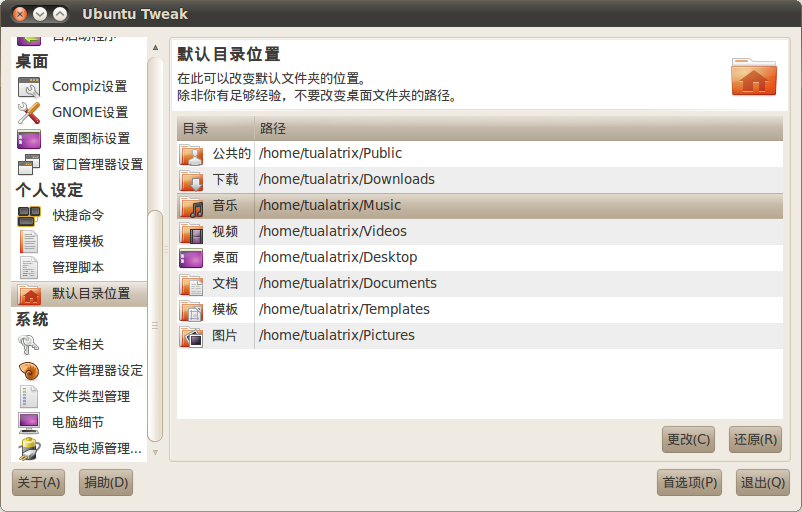Select path /home/tualatrix/Pictures
The width and height of the screenshot is (802, 512).
pos(337,336)
